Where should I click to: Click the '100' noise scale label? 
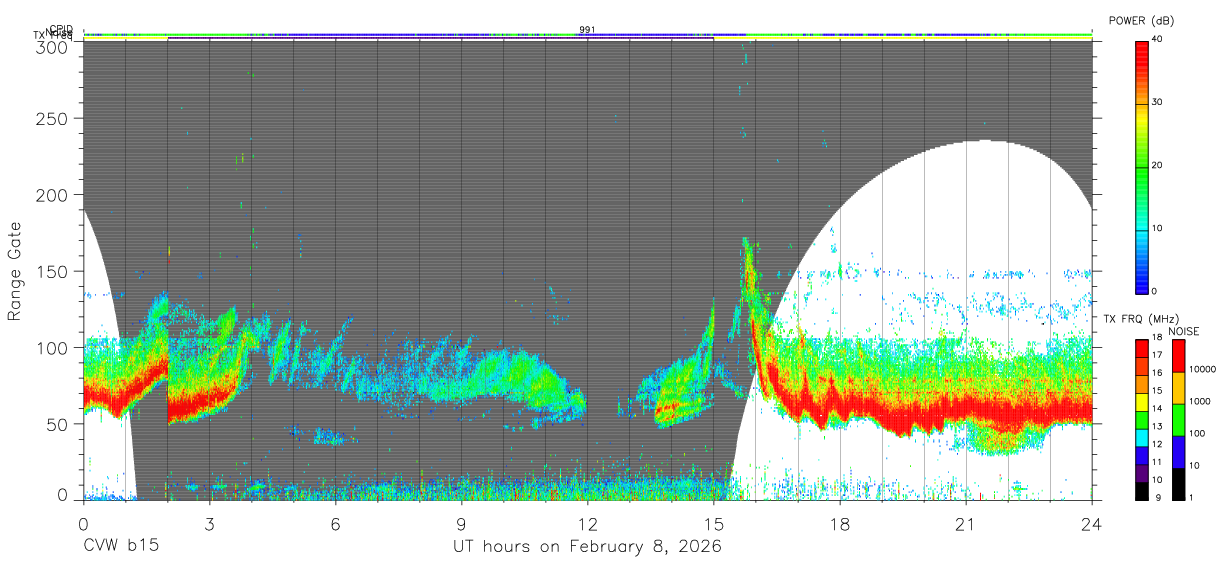1196,434
